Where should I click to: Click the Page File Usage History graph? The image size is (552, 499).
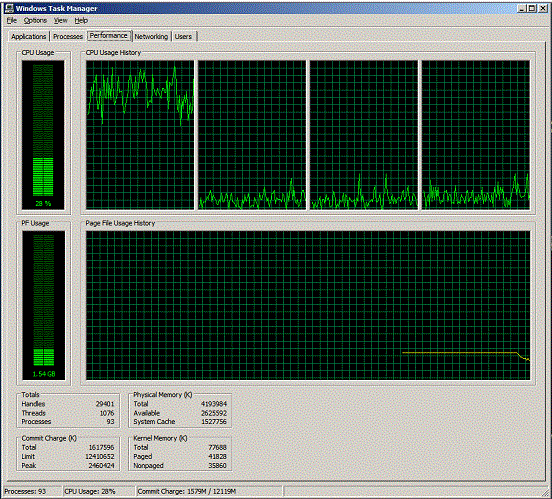click(x=308, y=305)
